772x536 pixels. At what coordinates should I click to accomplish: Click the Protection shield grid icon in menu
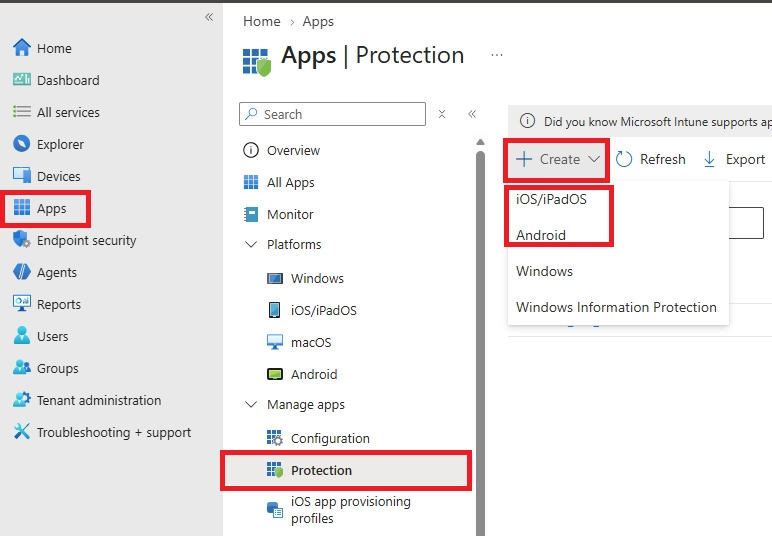point(275,470)
